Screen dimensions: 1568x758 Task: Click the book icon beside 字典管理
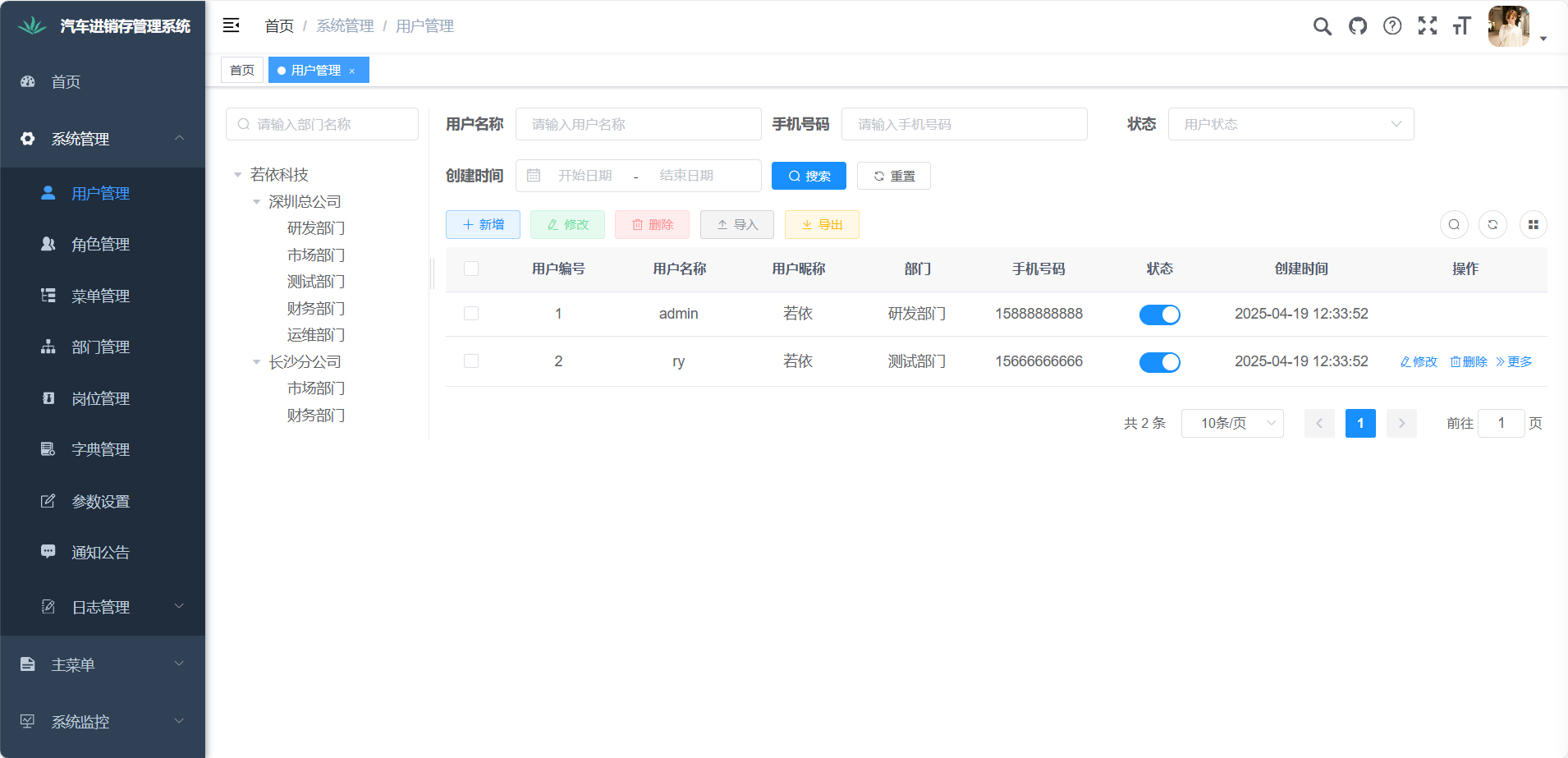tap(48, 449)
